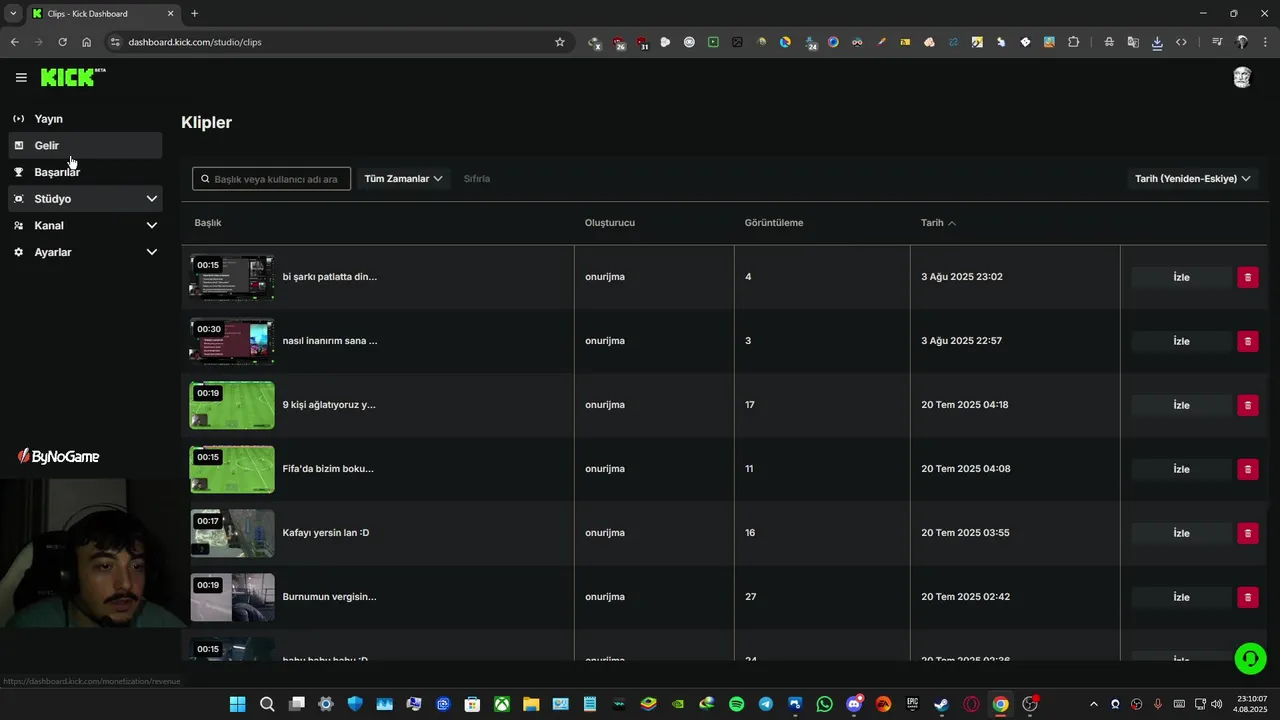Delete the 'Burnumun vergisin...' clip
Viewport: 1280px width, 720px height.
(1247, 597)
